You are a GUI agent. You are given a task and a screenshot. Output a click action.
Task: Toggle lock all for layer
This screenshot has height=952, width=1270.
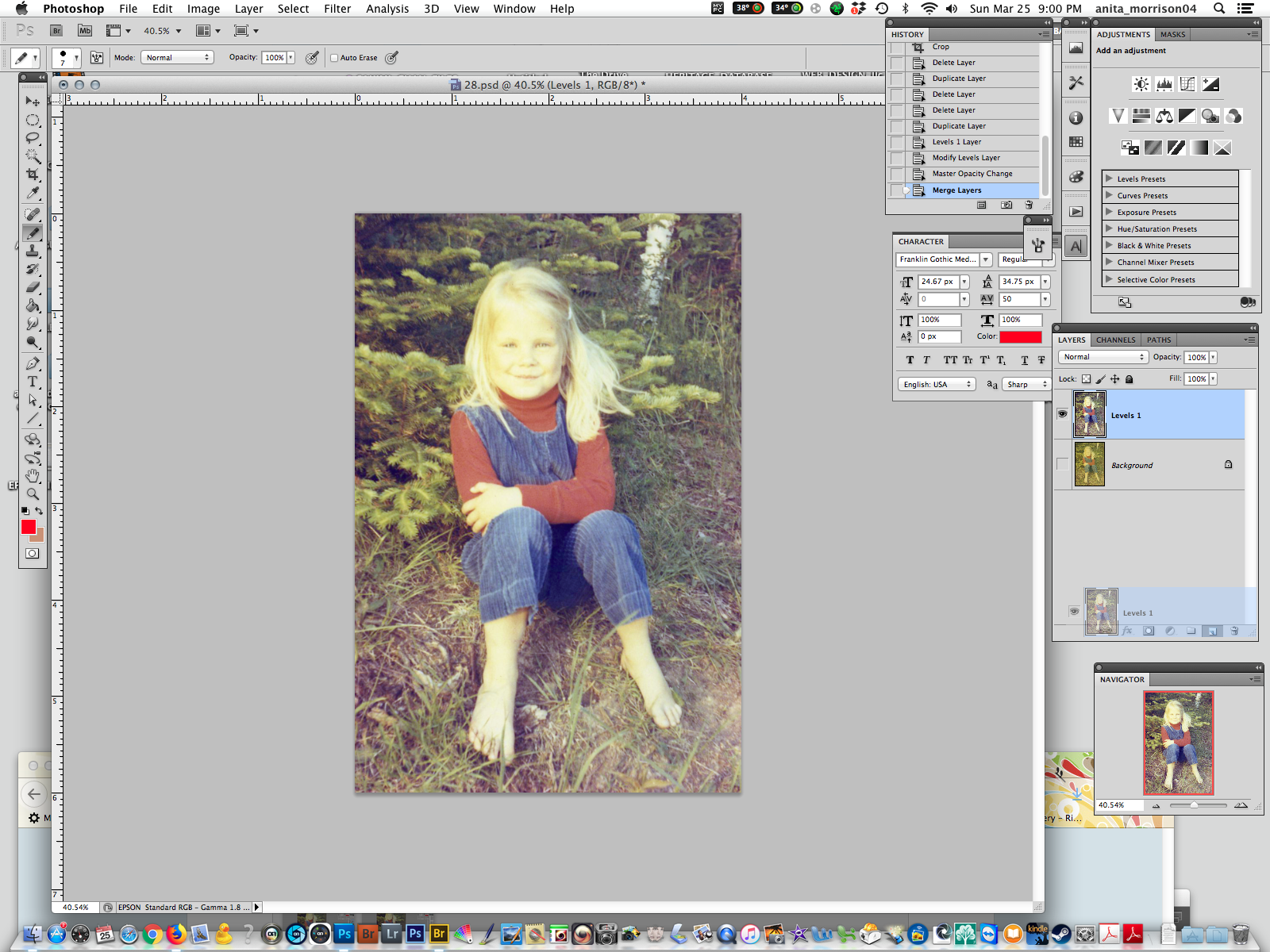[1130, 379]
